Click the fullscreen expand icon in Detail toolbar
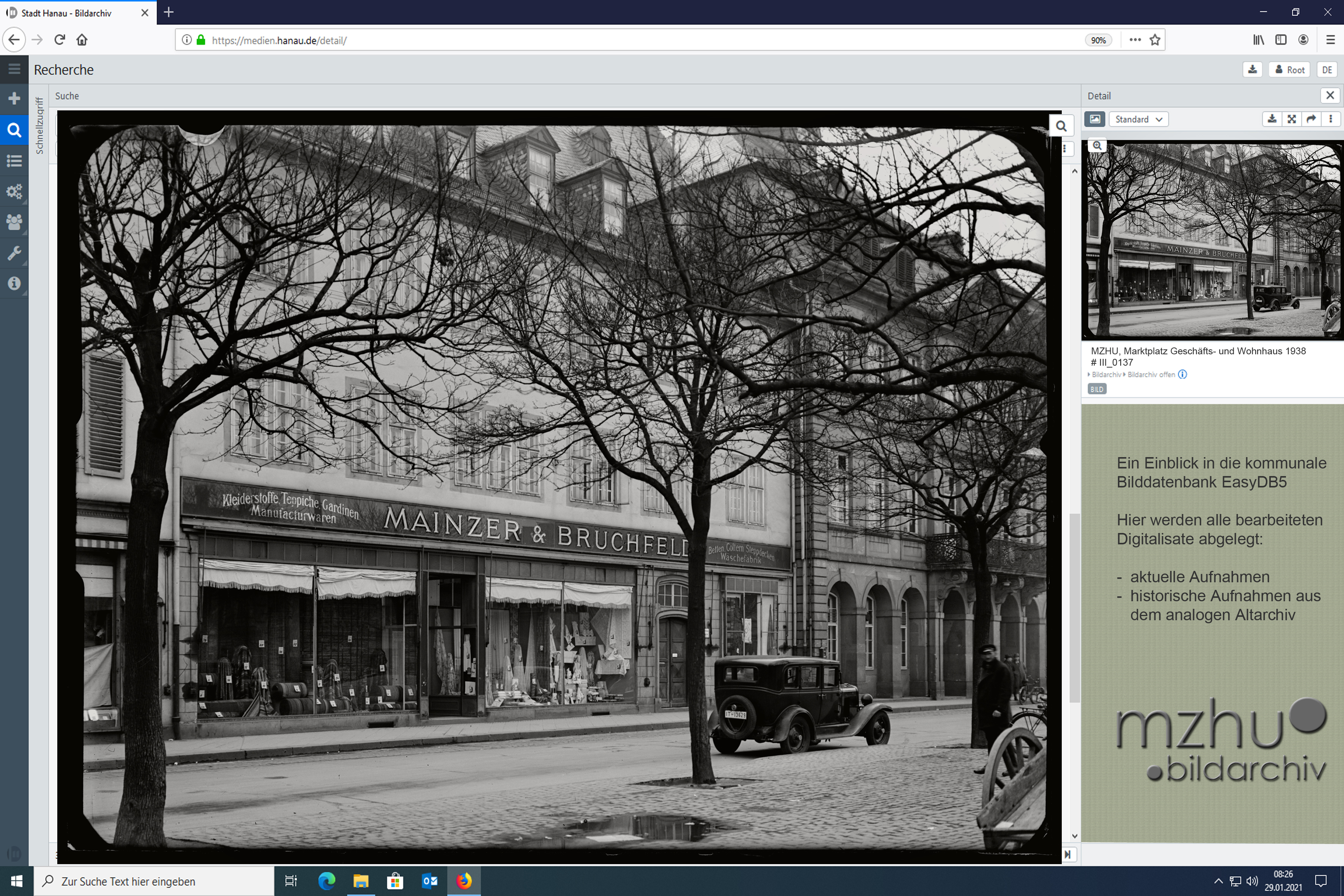Viewport: 1344px width, 896px height. click(x=1291, y=119)
